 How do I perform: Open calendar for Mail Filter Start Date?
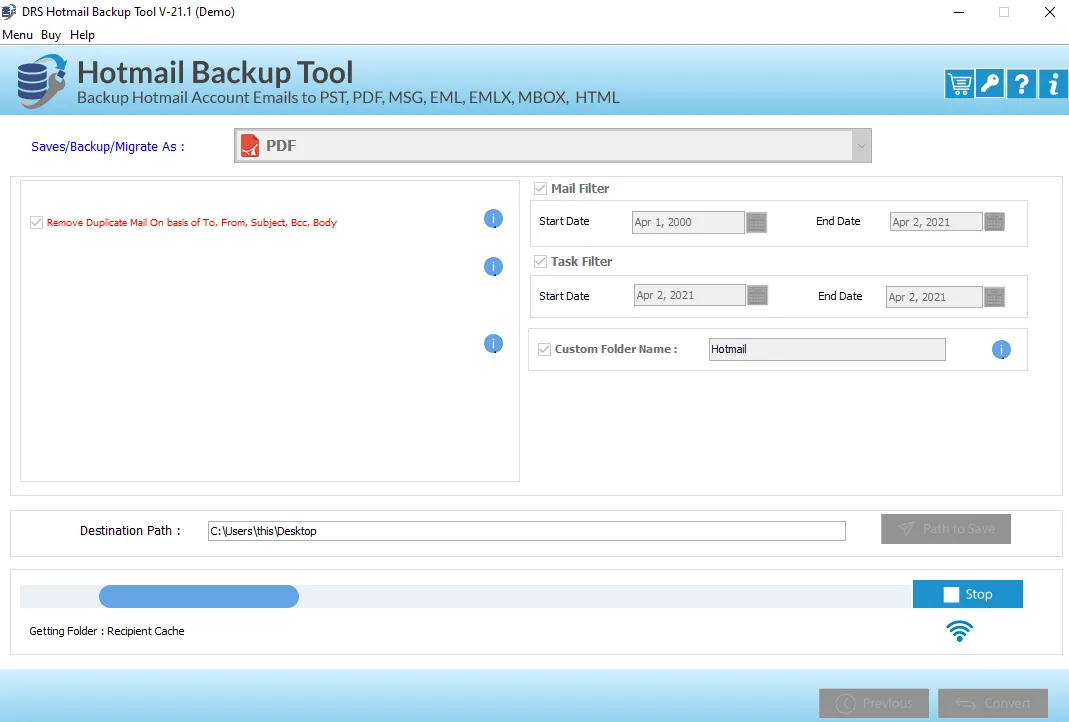point(756,222)
